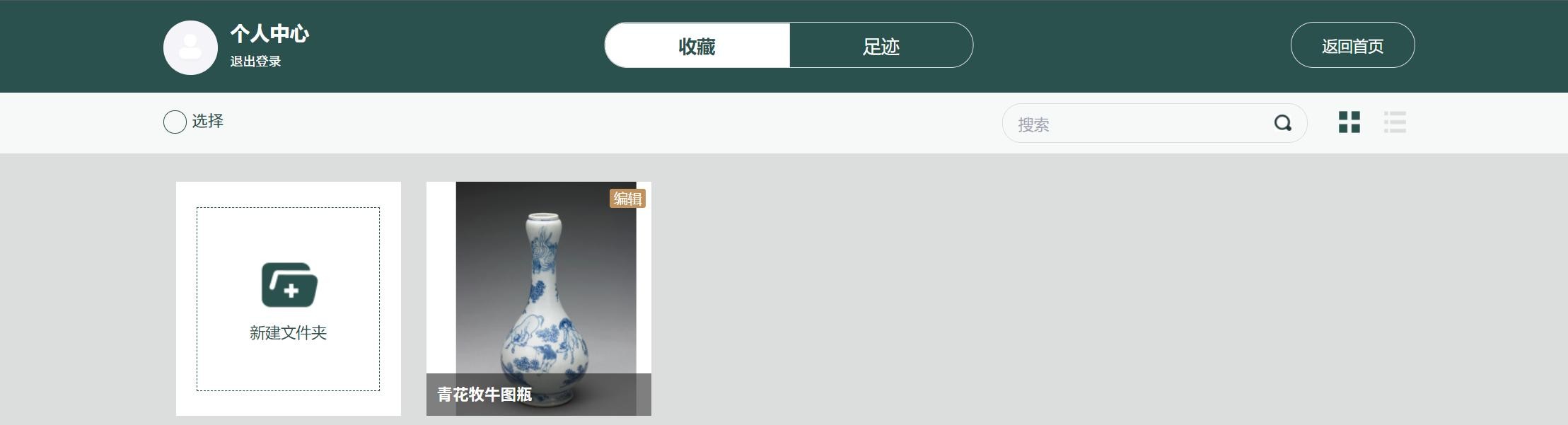This screenshot has width=1568, height=425.
Task: Click the search magnifier icon
Action: click(x=1283, y=123)
